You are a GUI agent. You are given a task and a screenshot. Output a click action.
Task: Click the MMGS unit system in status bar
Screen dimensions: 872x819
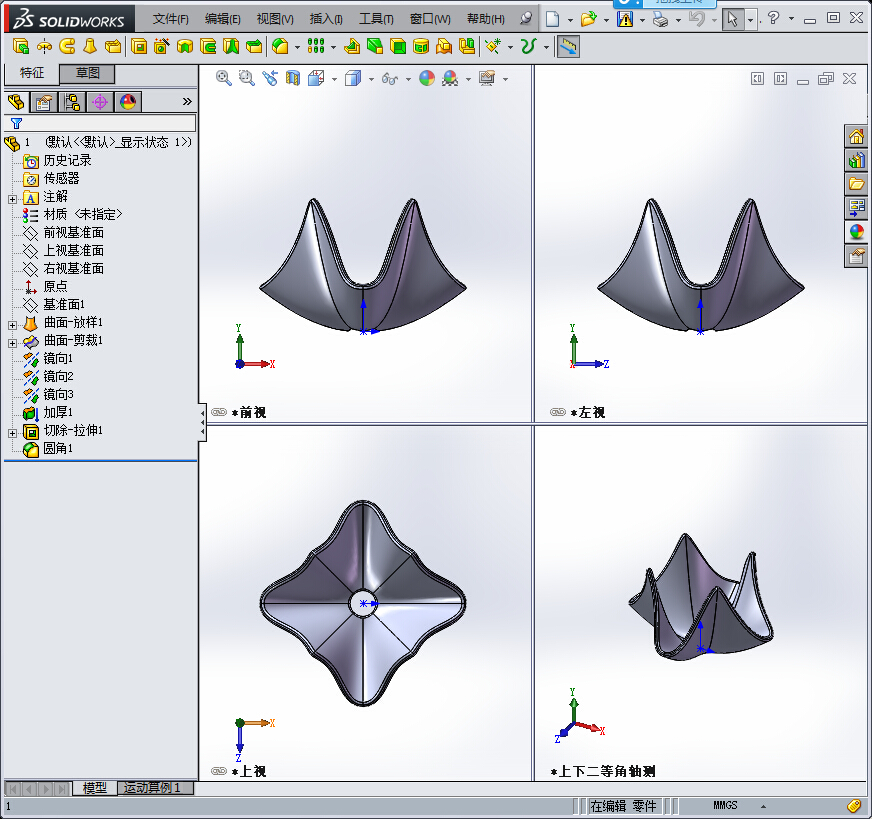(725, 805)
